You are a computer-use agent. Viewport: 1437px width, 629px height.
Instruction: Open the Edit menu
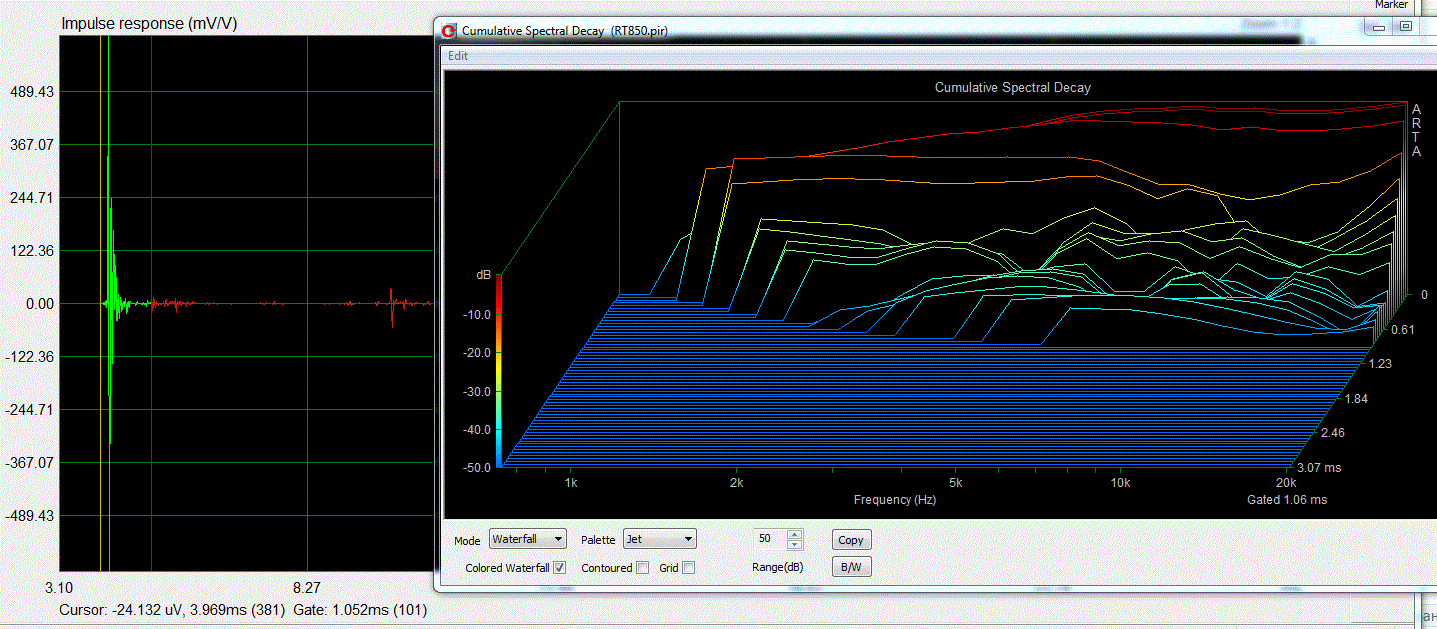coord(457,56)
